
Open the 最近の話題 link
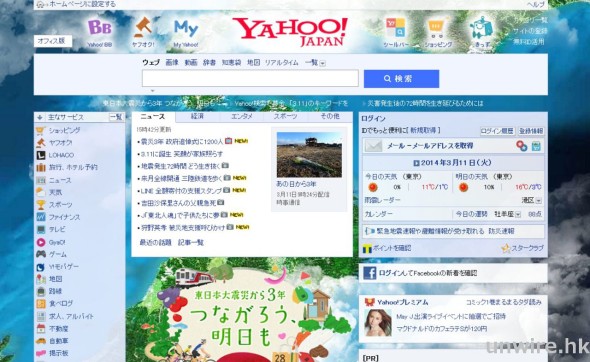pyautogui.click(x=155, y=243)
